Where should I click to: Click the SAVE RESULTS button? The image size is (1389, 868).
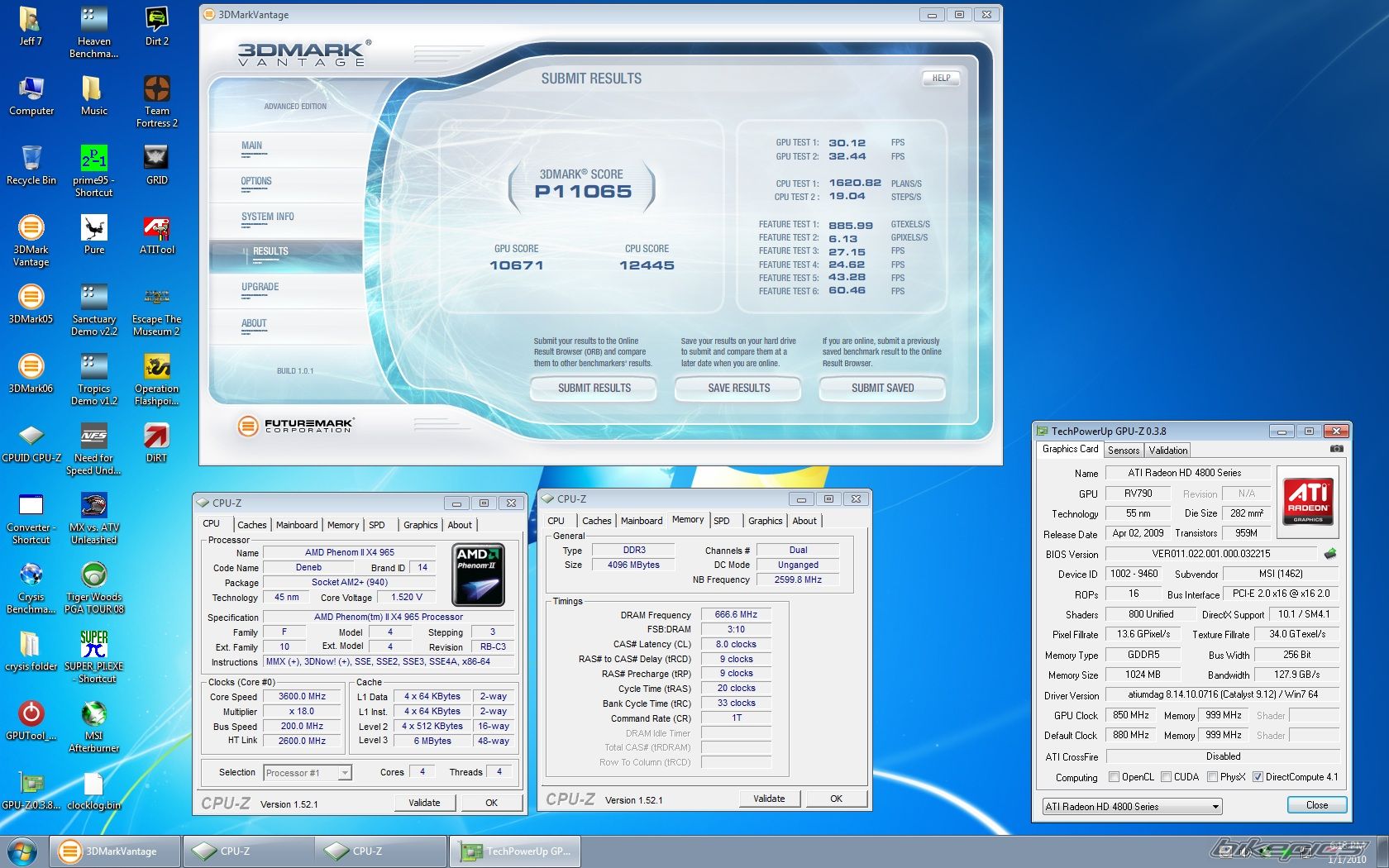pyautogui.click(x=738, y=389)
